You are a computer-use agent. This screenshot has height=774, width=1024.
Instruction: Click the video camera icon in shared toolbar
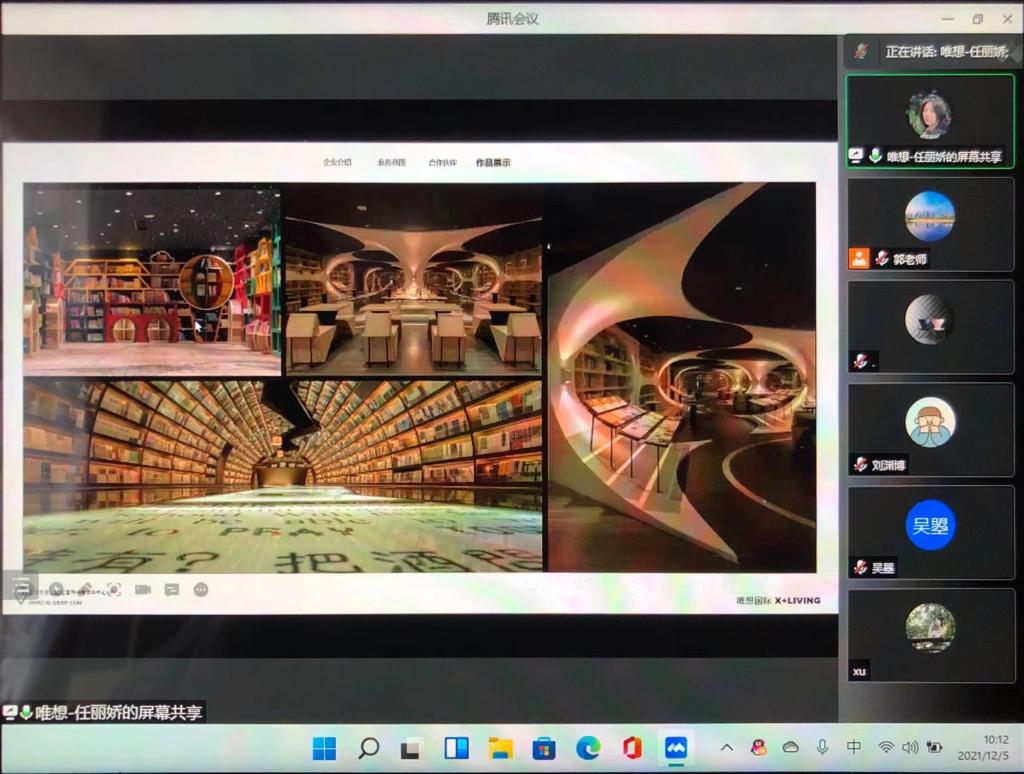tap(143, 590)
